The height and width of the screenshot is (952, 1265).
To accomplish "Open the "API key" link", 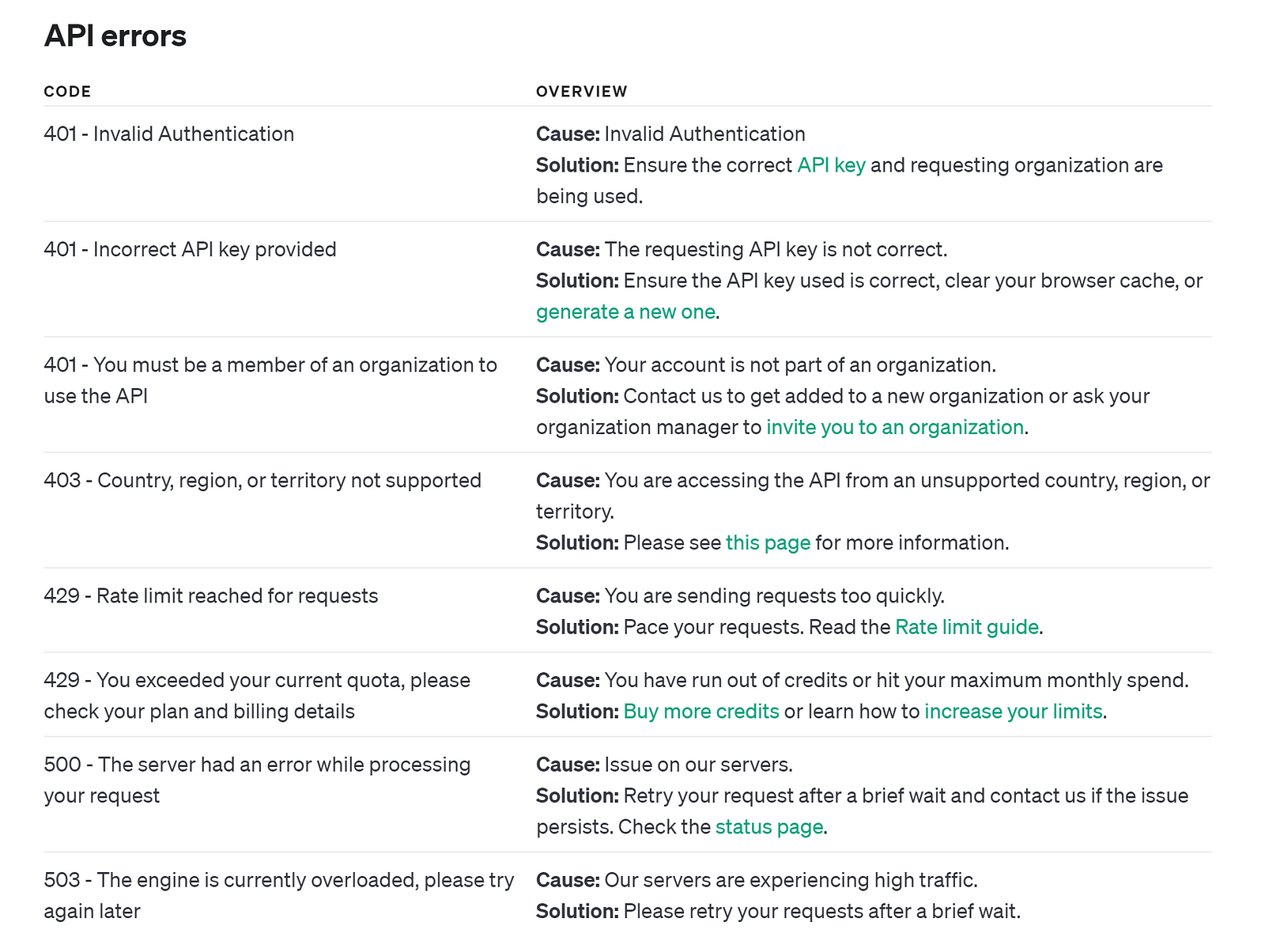I will 831,165.
